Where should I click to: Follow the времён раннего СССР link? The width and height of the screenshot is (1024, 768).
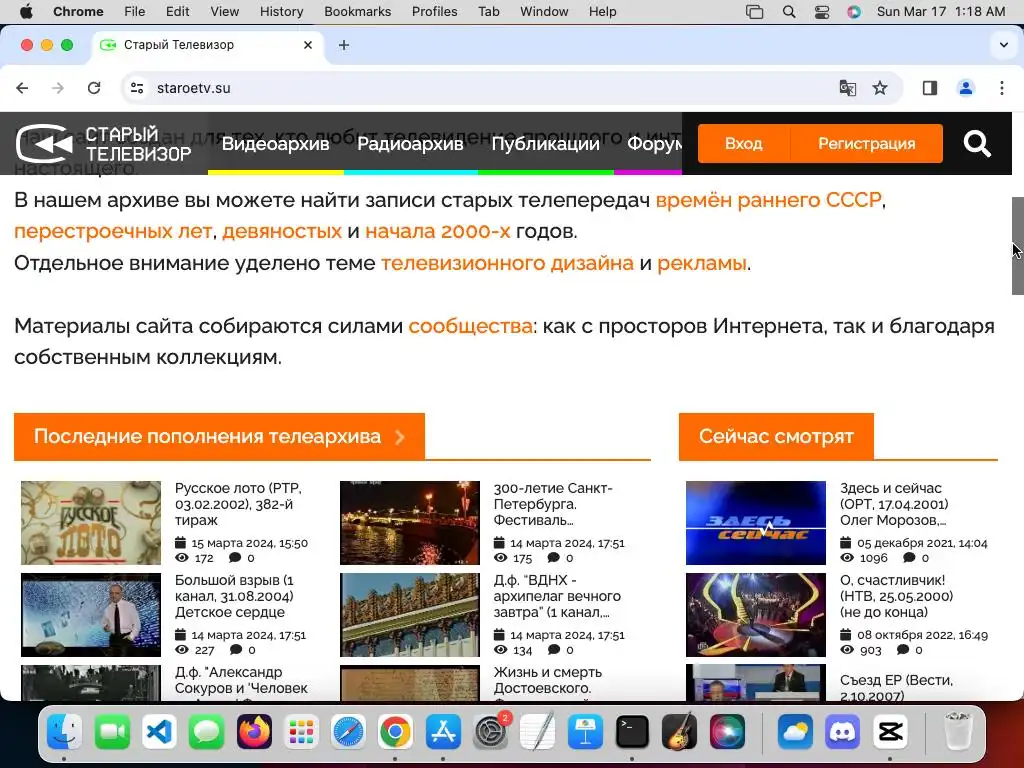pyautogui.click(x=769, y=200)
